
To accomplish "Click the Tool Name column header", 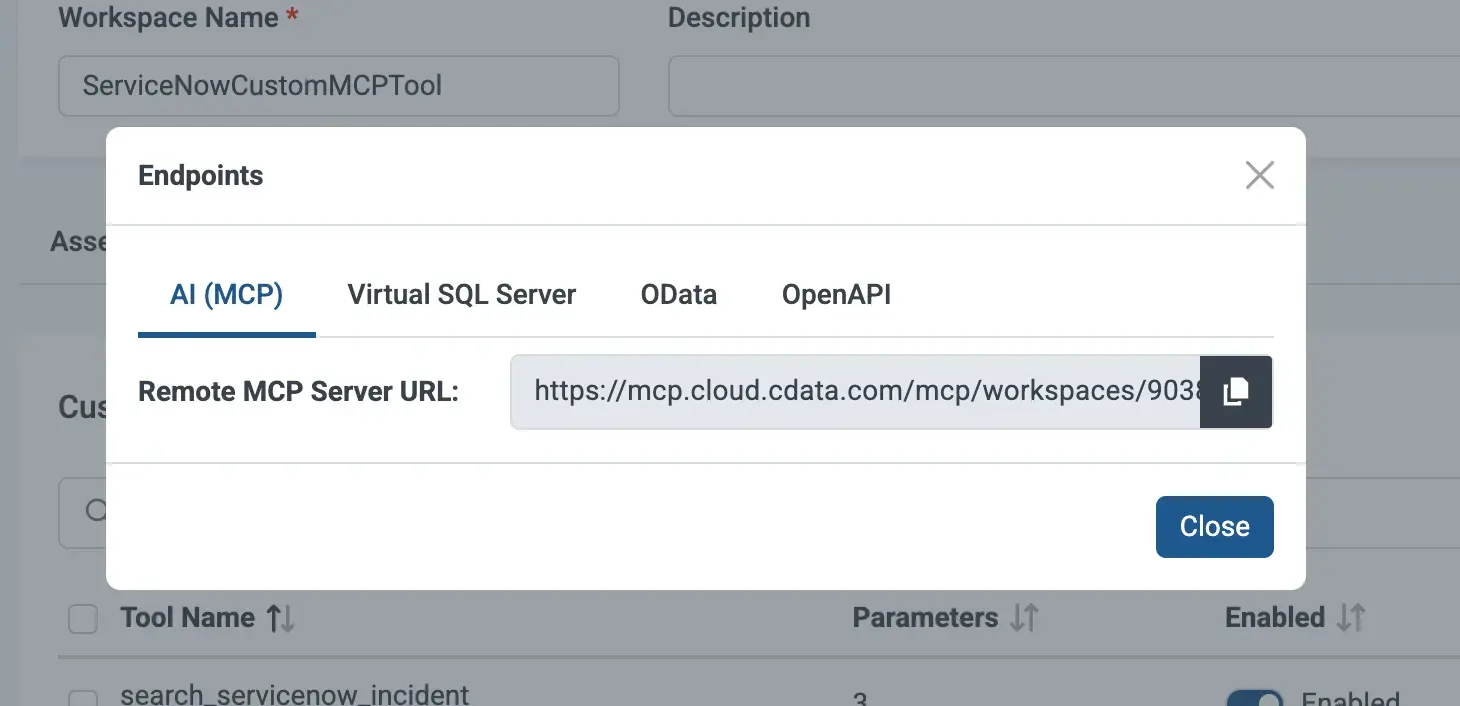I will pos(188,617).
